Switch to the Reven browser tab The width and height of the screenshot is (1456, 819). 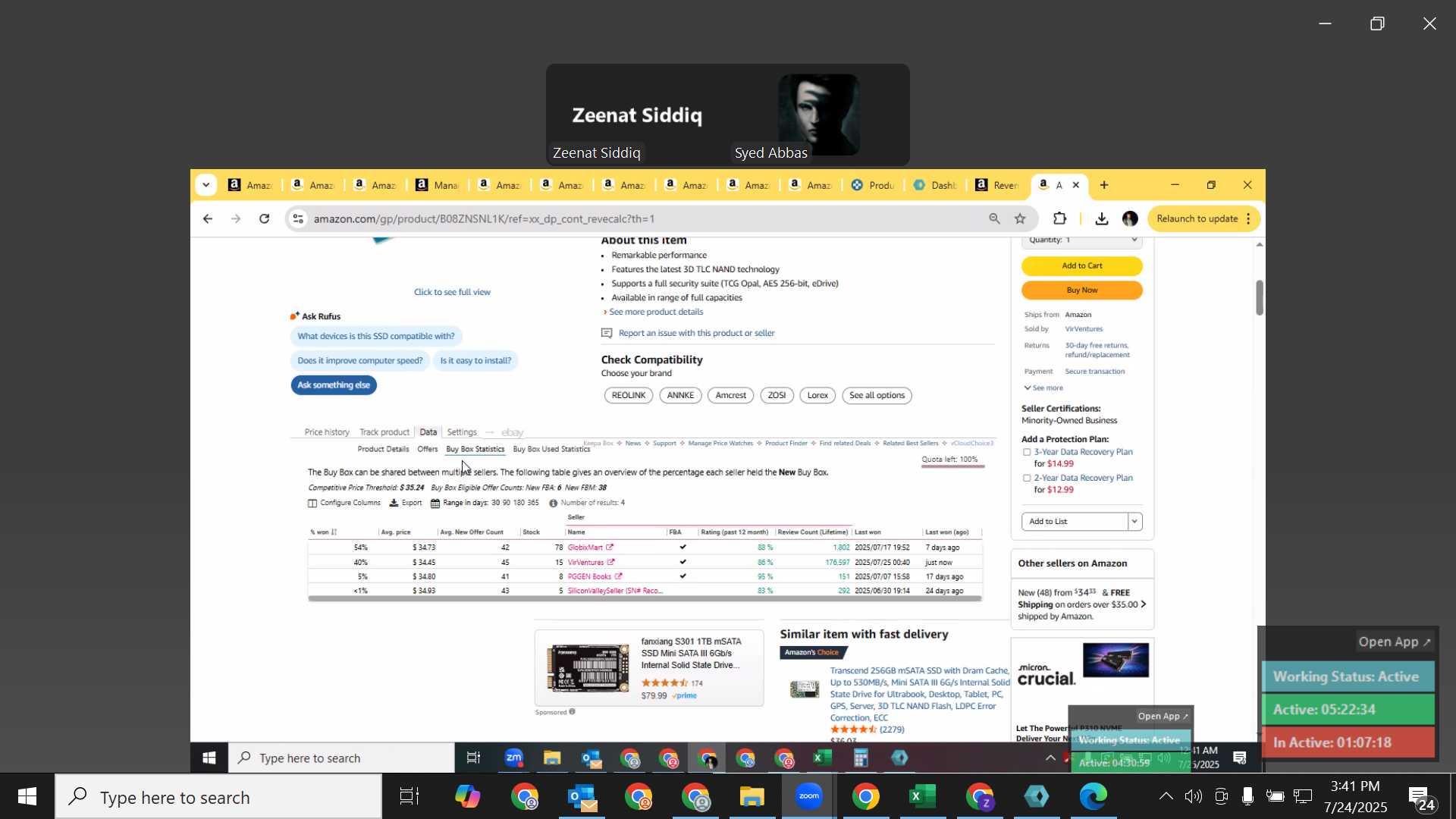[x=998, y=185]
